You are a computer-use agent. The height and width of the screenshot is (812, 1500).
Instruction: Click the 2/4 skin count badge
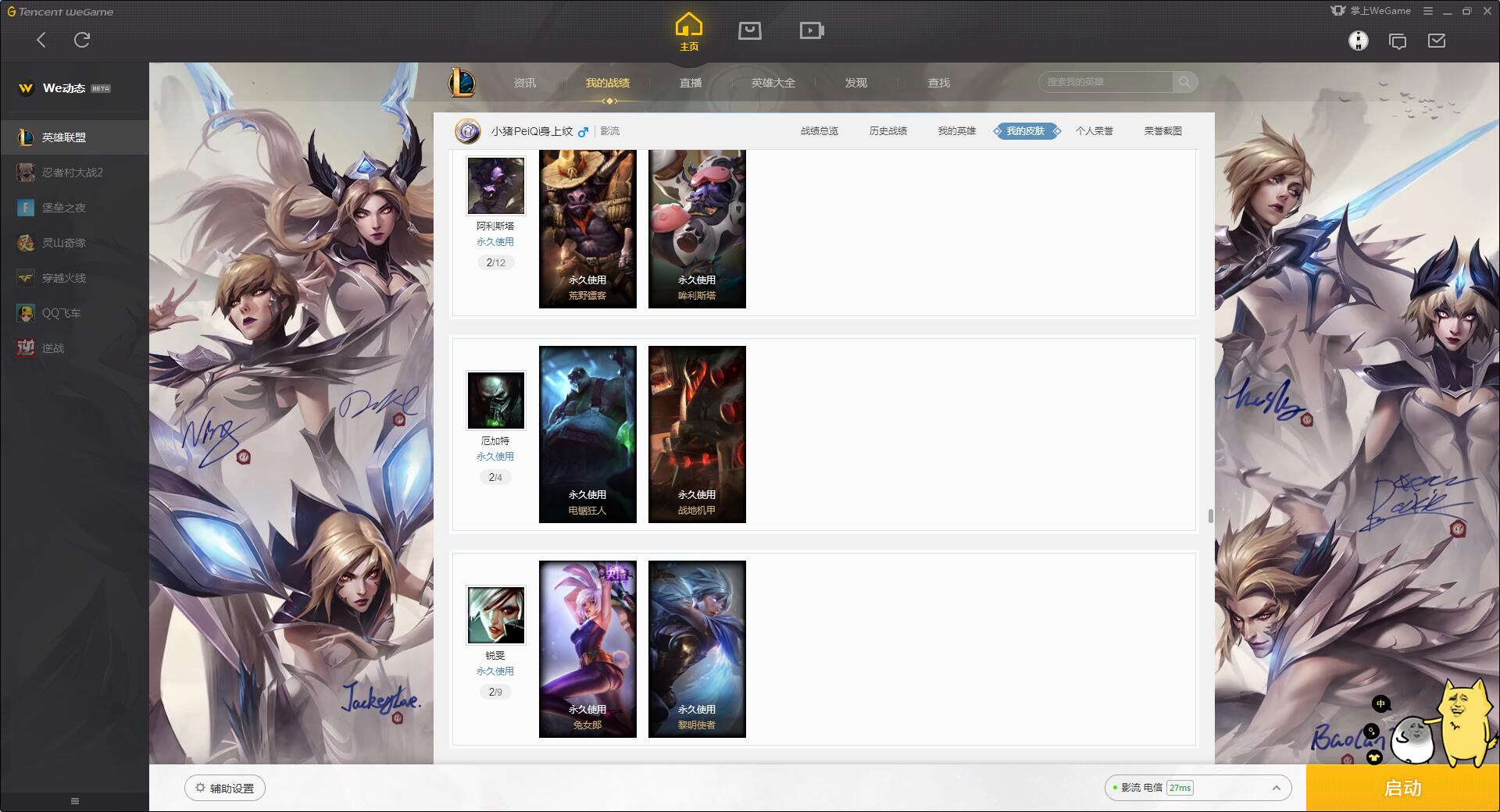[x=496, y=478]
